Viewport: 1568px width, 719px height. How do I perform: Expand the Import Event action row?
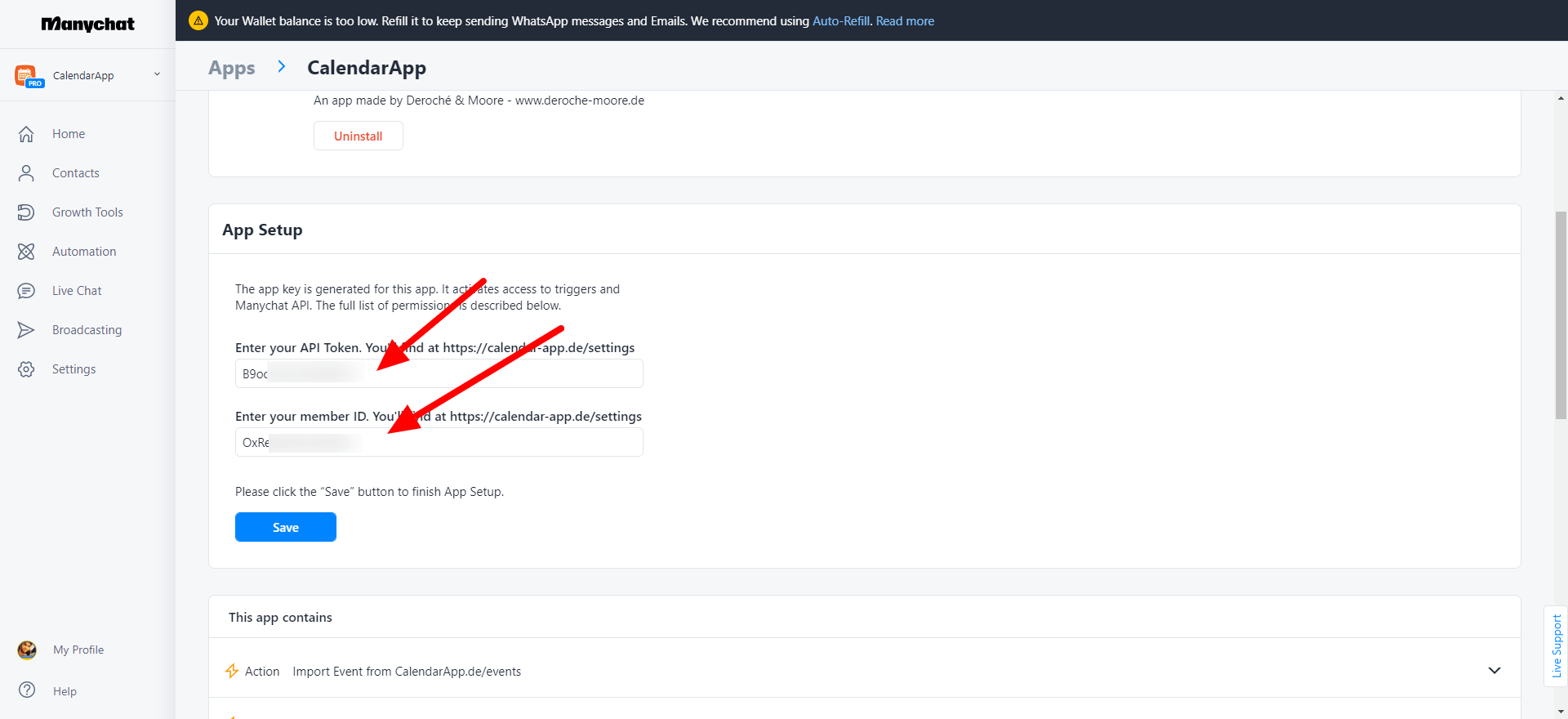tap(1494, 671)
